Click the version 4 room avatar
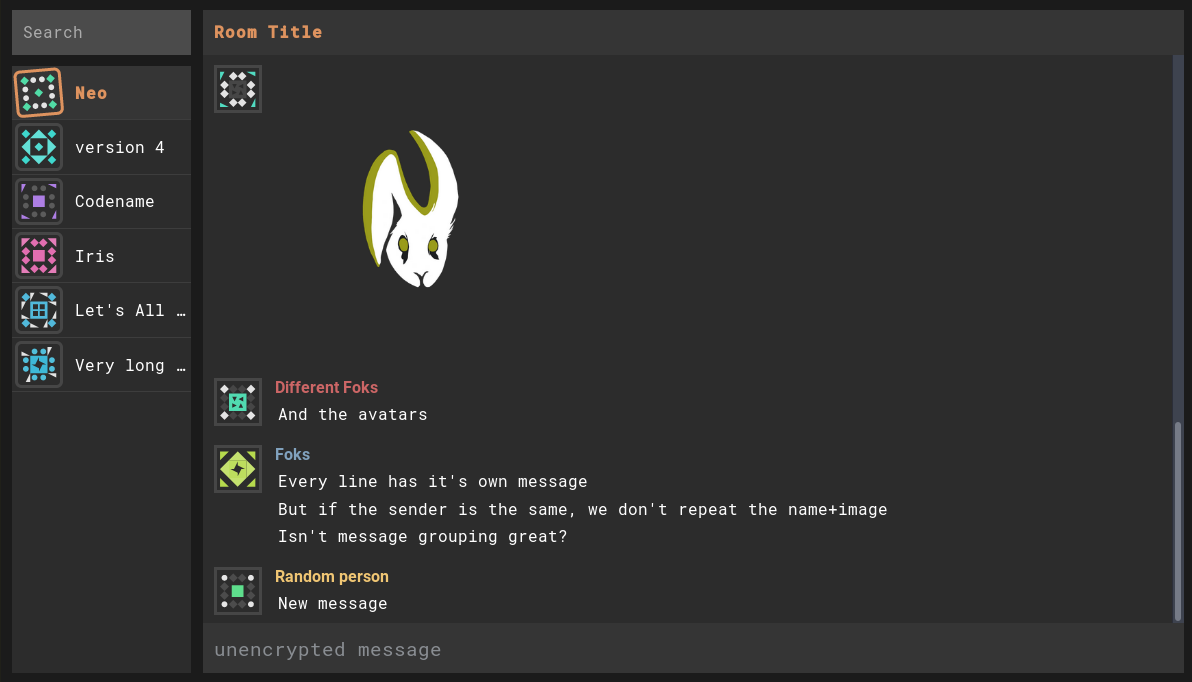The image size is (1192, 682). coord(39,147)
